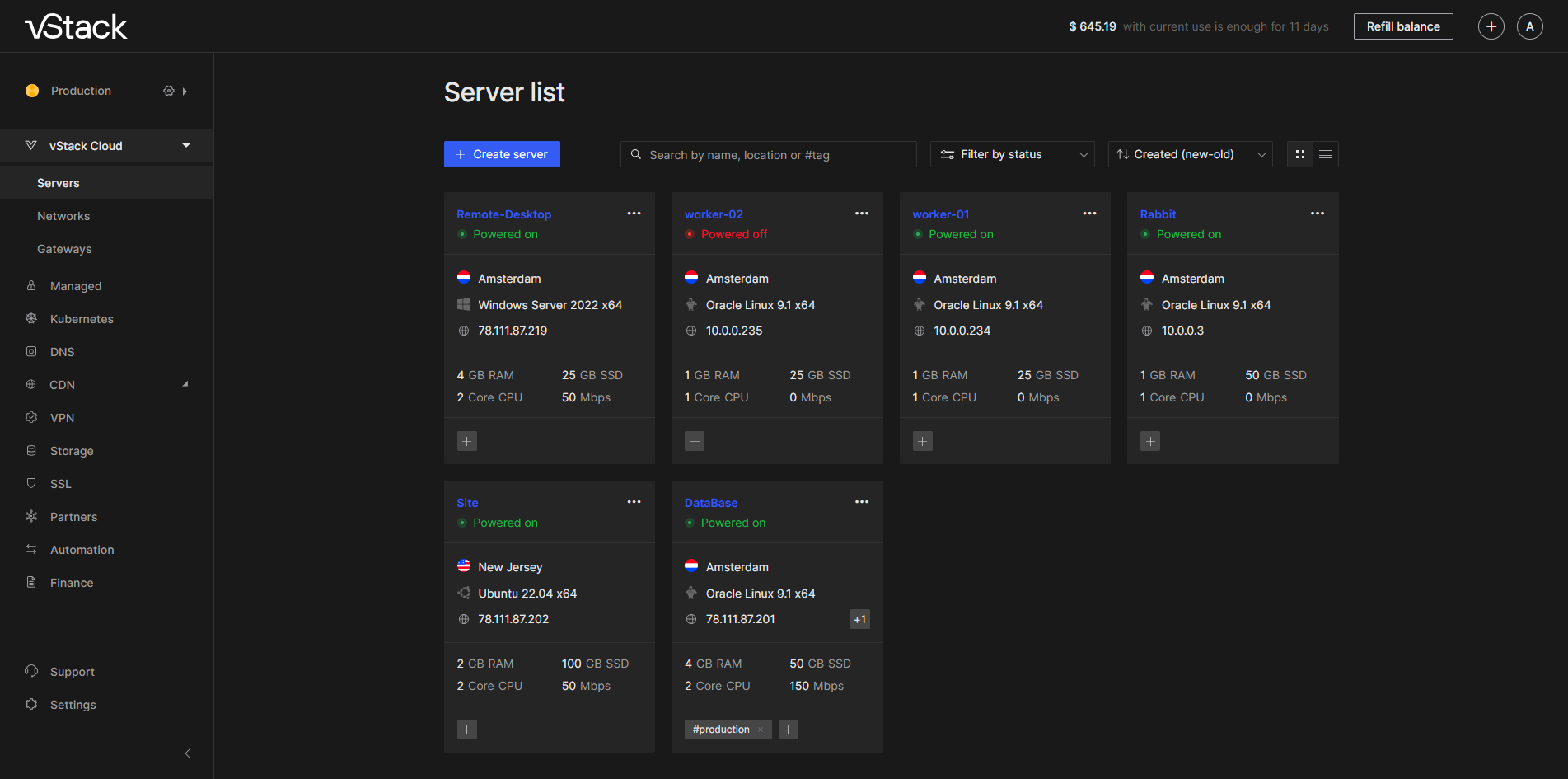The height and width of the screenshot is (779, 1568).
Task: Click the plus circle icon in header
Action: [1491, 26]
